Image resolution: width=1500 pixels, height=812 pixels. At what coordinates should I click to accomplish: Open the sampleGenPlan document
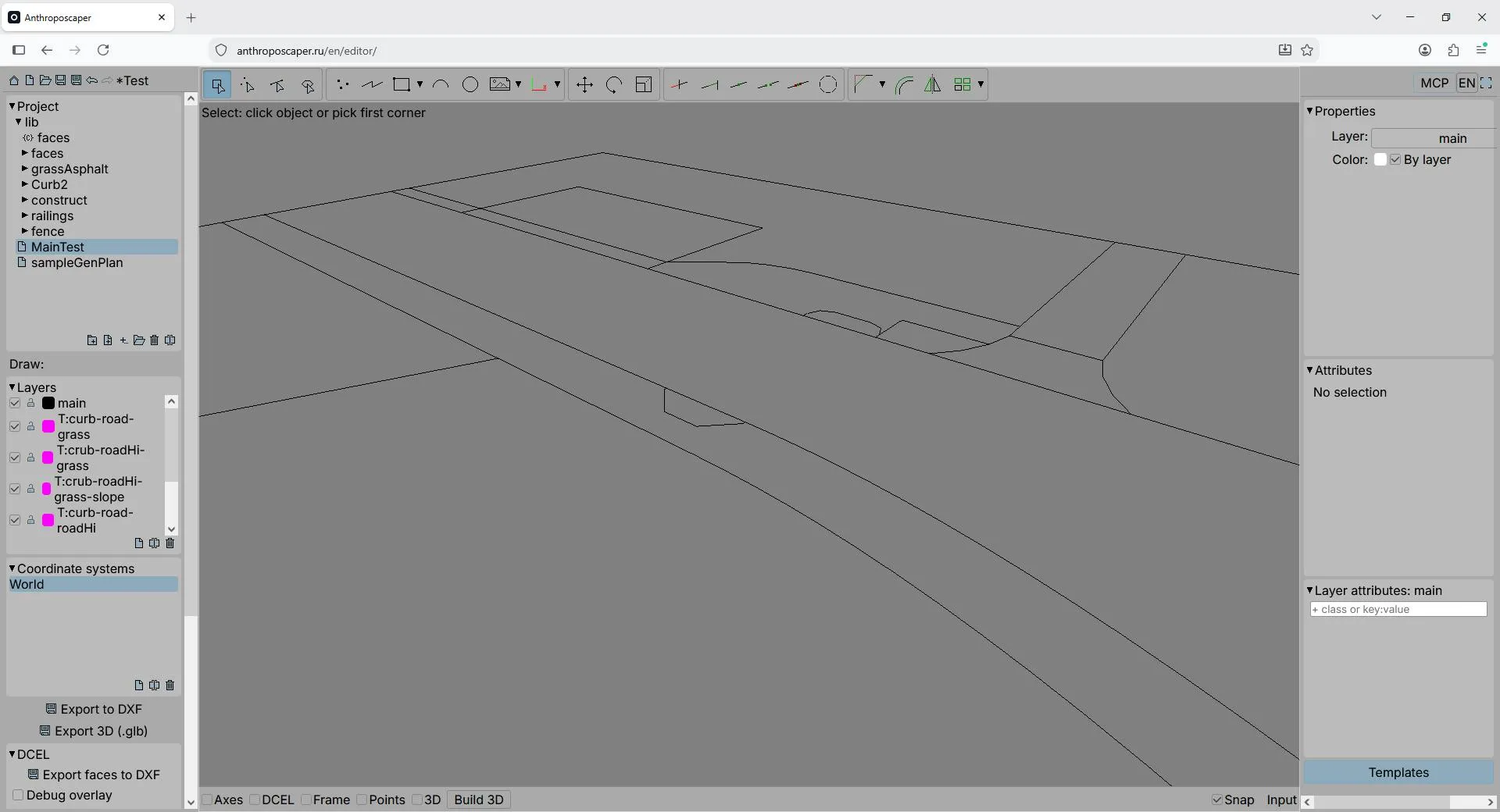click(x=77, y=262)
